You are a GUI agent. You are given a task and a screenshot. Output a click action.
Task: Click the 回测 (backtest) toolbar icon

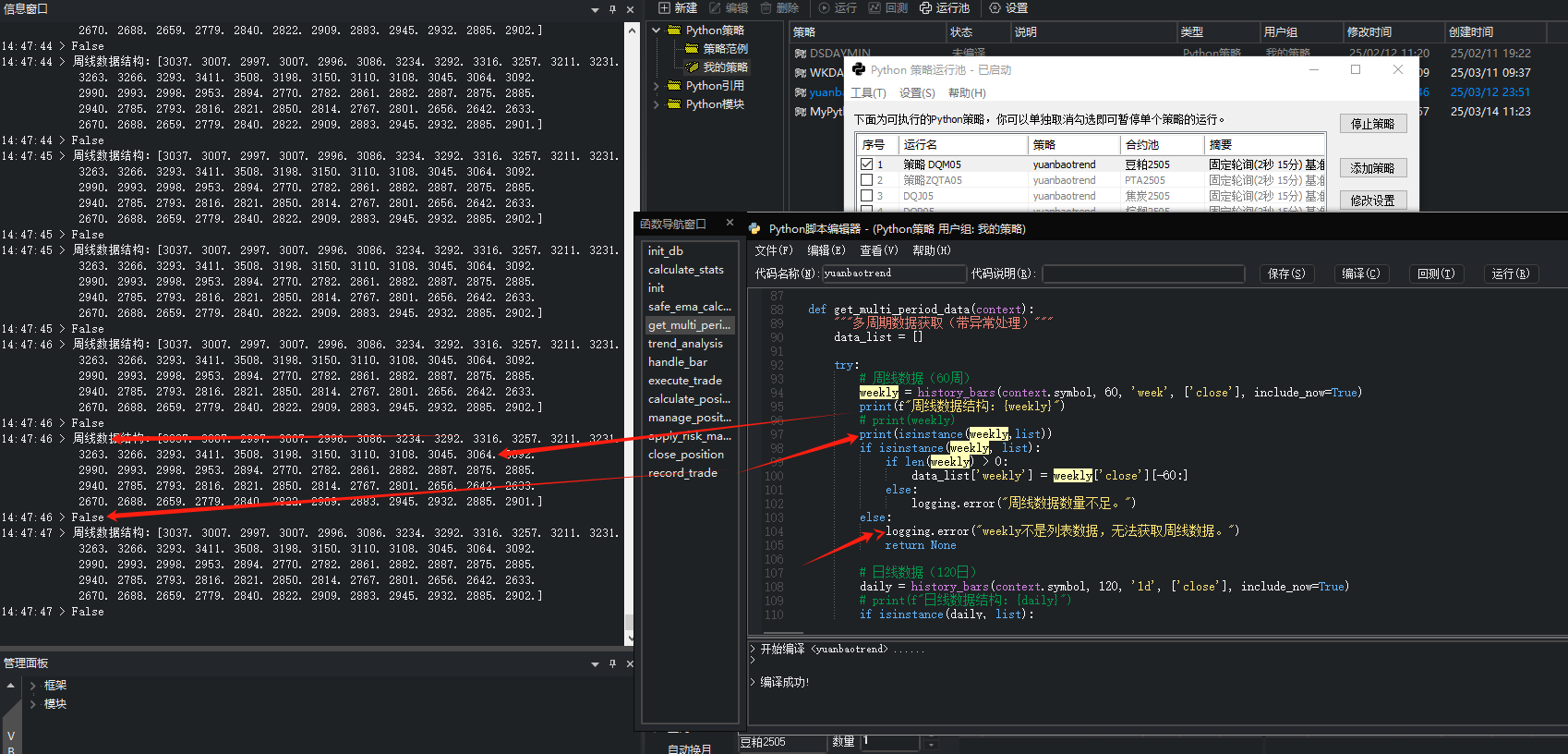(x=874, y=7)
